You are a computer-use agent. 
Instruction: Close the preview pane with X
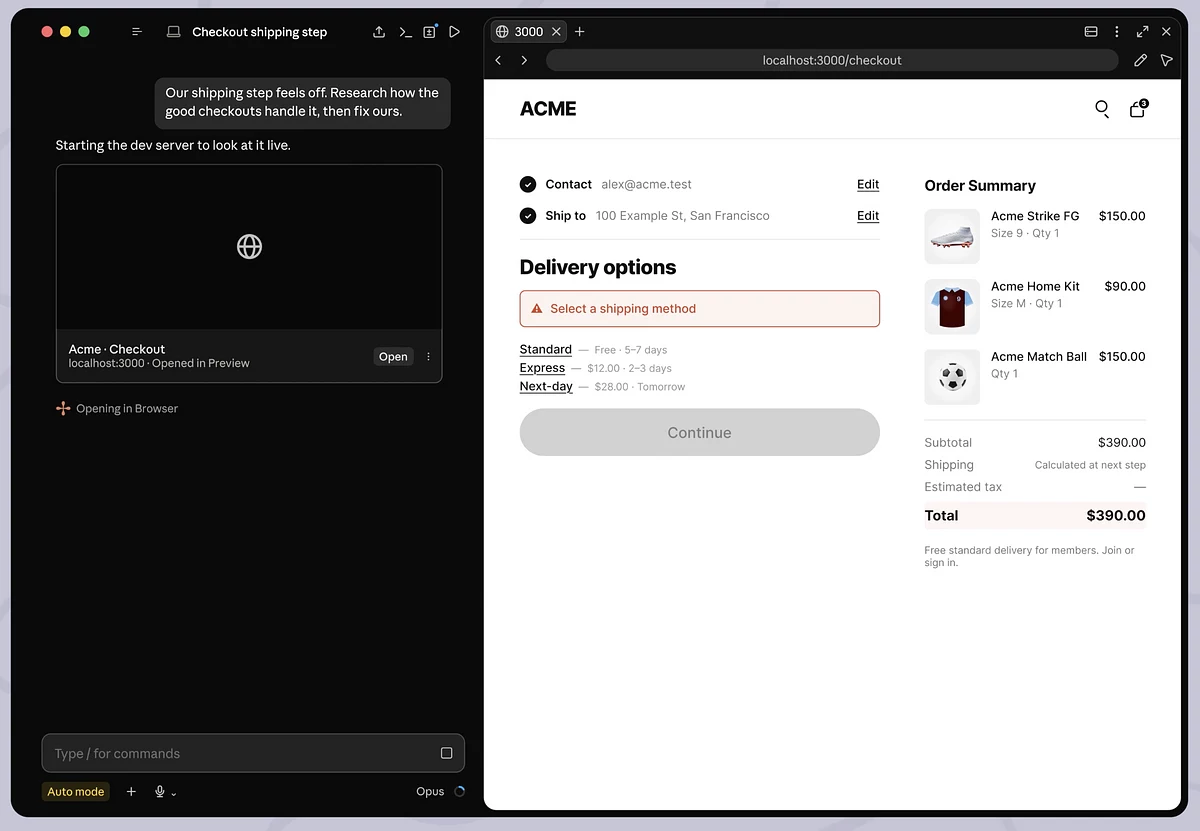click(x=1166, y=32)
